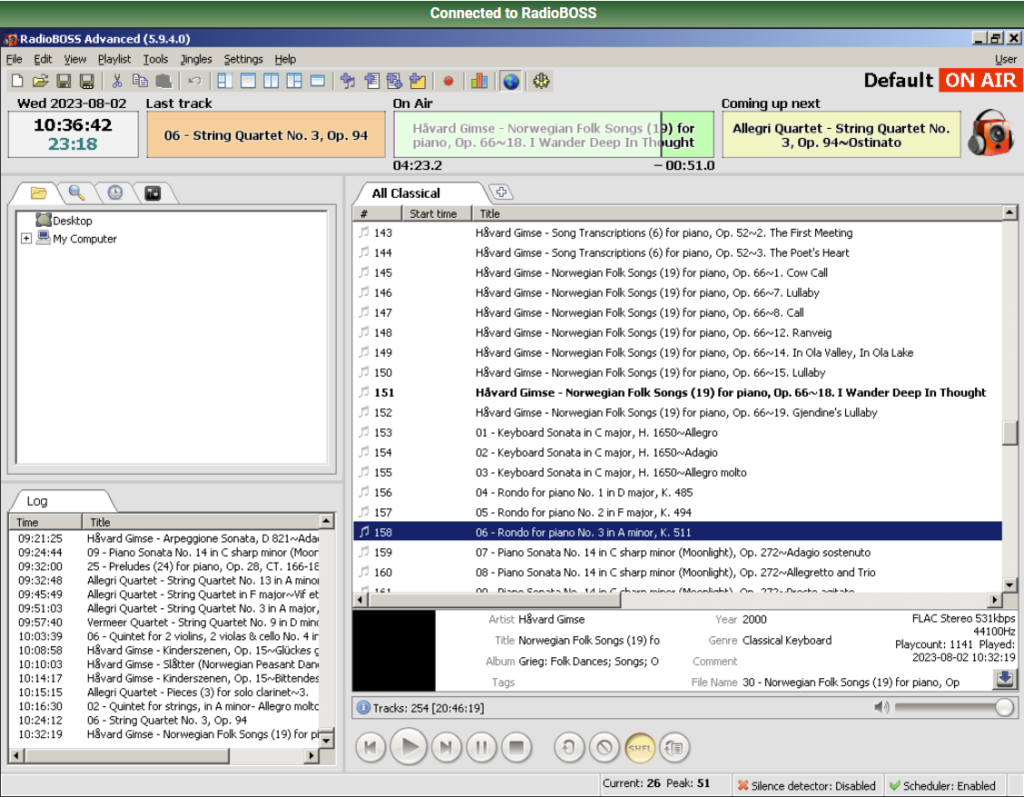Click the Last track box
This screenshot has height=797, width=1024.
pyautogui.click(x=266, y=135)
